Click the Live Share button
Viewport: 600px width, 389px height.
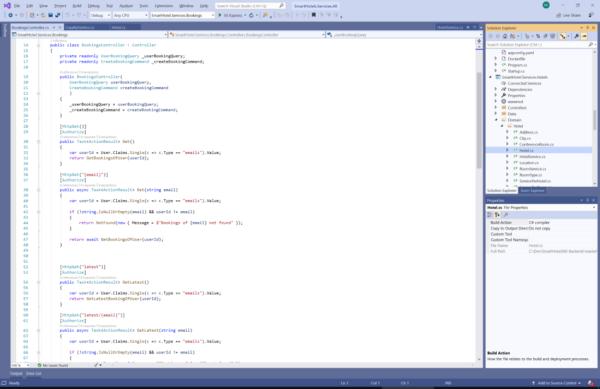point(569,15)
